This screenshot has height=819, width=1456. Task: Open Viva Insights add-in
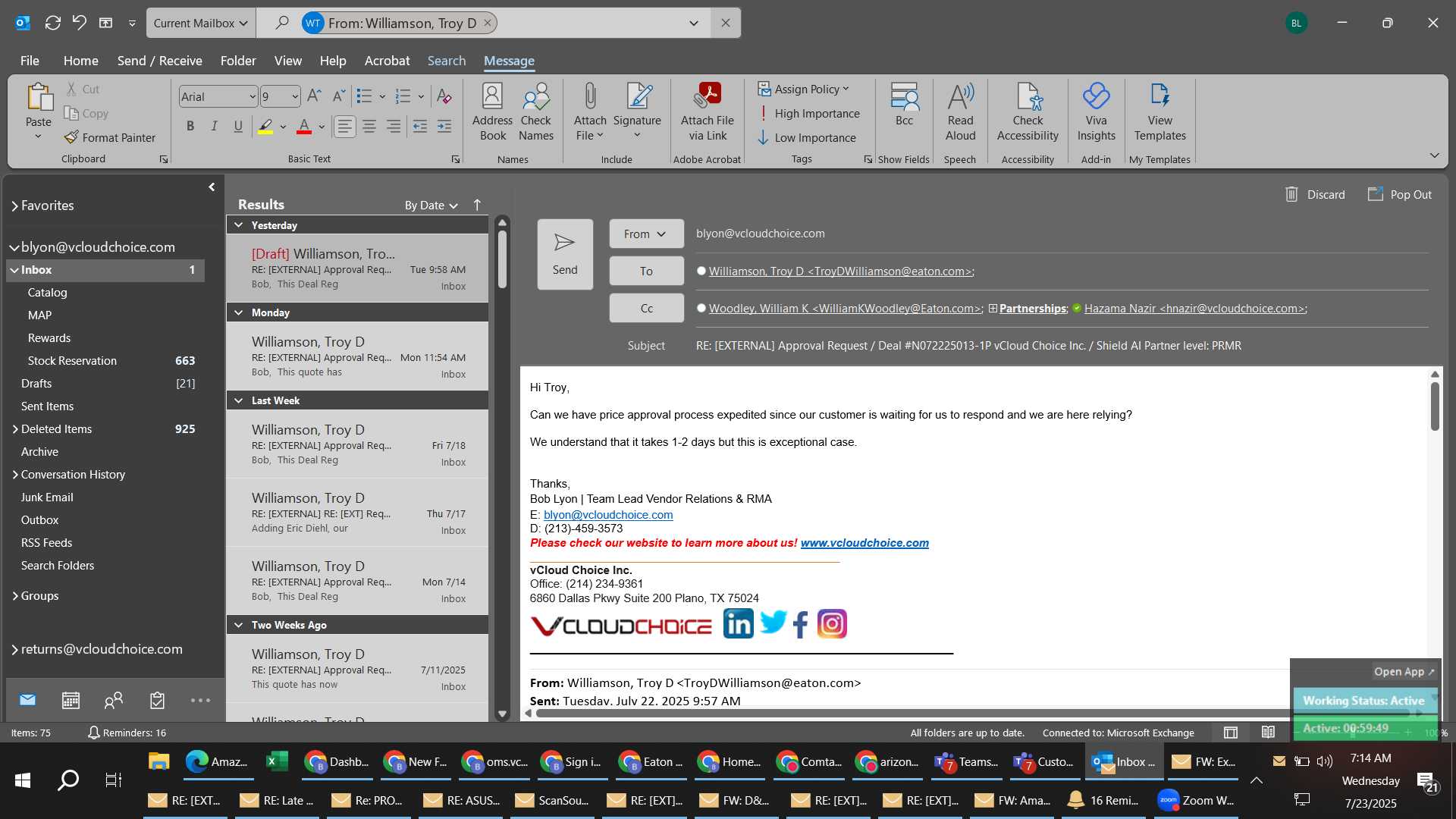[1096, 111]
